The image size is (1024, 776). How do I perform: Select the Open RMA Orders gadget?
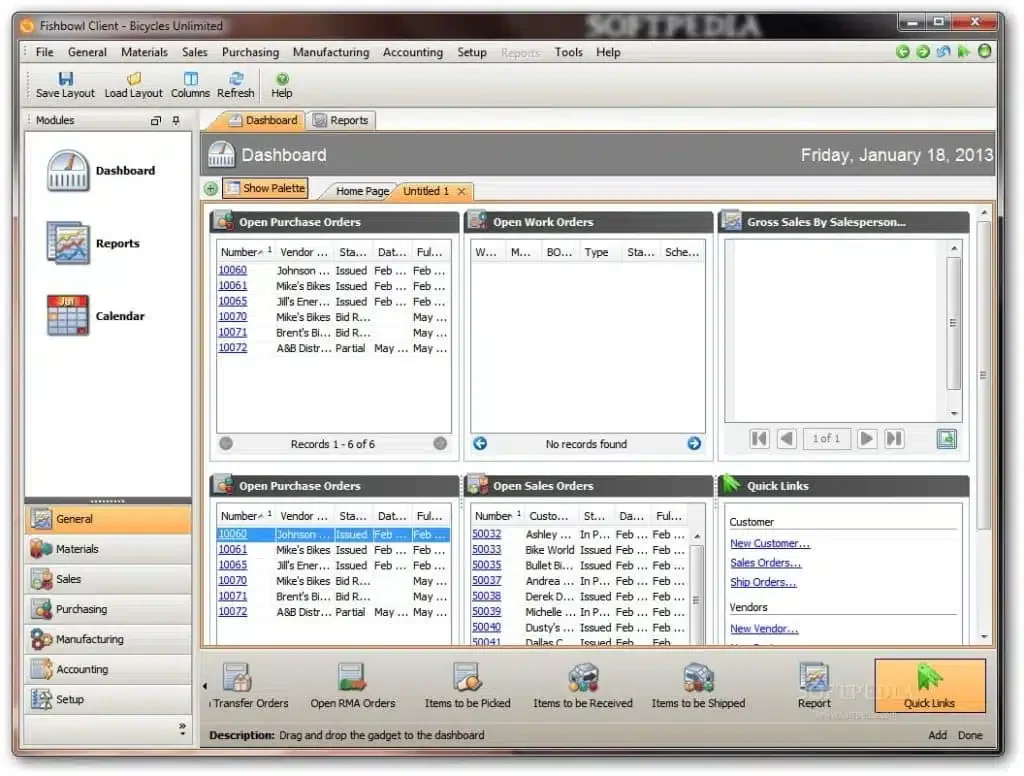tap(353, 686)
